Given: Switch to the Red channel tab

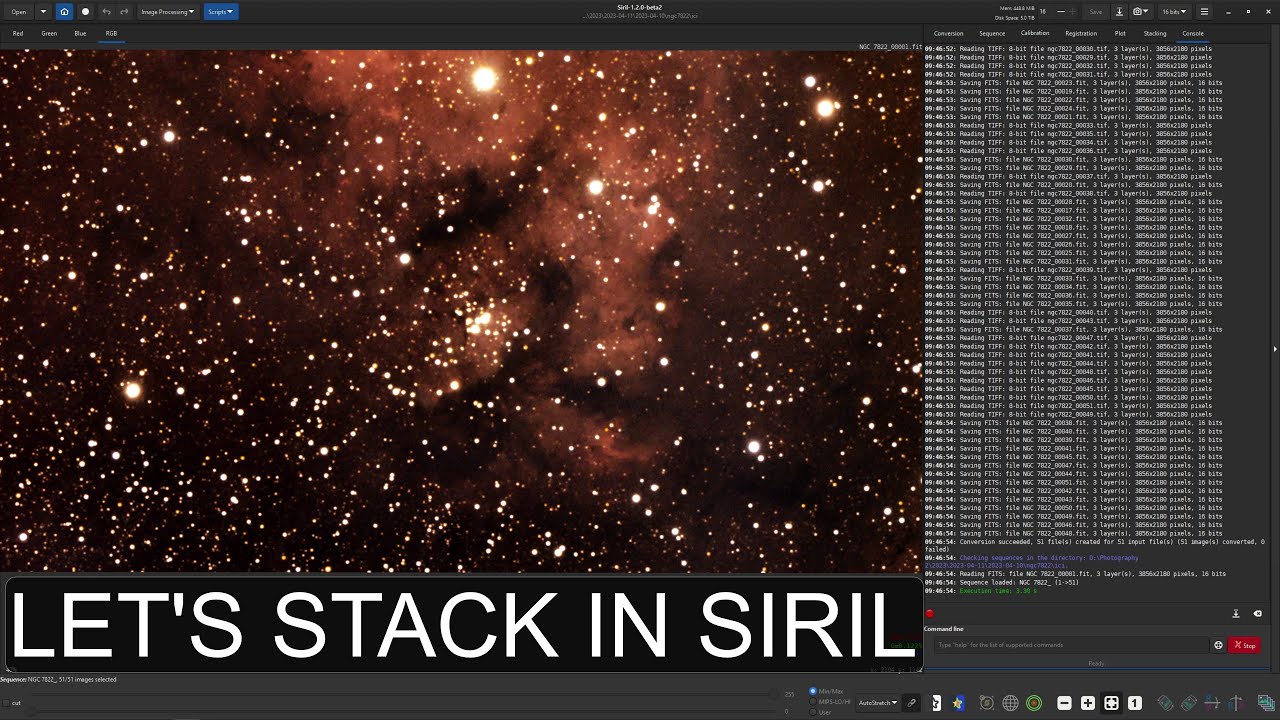Looking at the screenshot, I should click(18, 33).
